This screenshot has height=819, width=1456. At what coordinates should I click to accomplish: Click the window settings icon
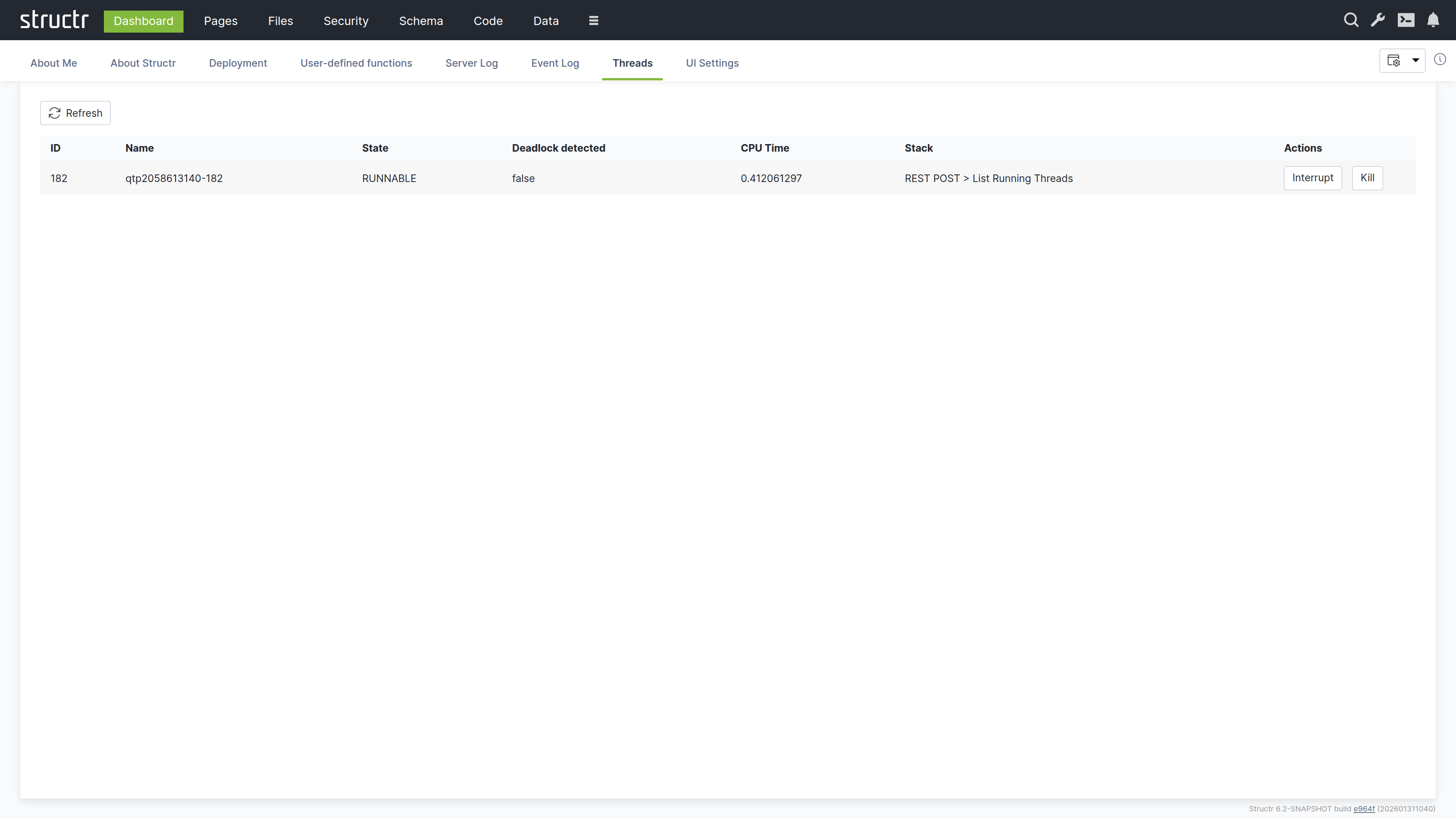pos(1394,61)
